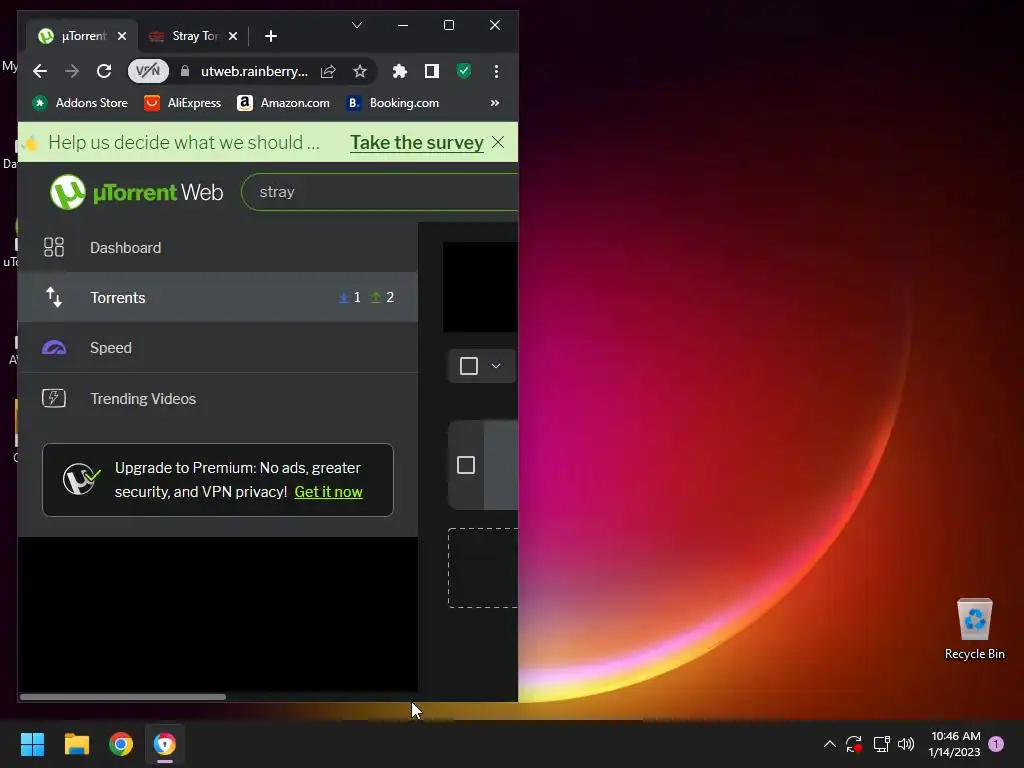Screen dimensions: 1024x768
Task: Click the horizontal scrollbar of the page
Action: (123, 697)
